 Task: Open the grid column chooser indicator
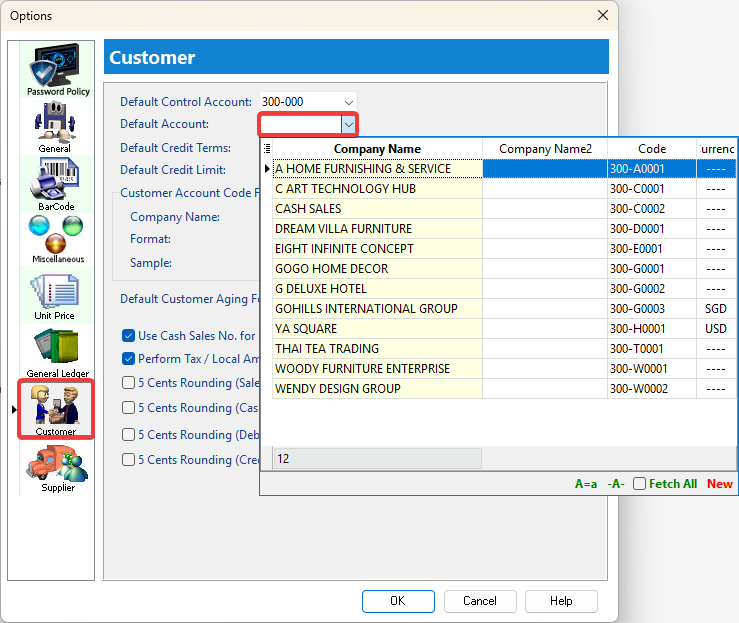pyautogui.click(x=267, y=149)
